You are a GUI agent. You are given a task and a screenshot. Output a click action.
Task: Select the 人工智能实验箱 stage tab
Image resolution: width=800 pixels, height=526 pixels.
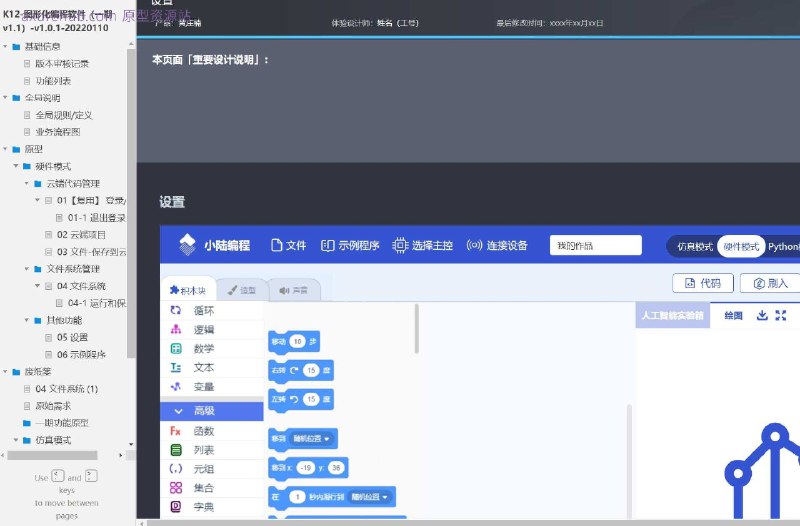coord(672,315)
